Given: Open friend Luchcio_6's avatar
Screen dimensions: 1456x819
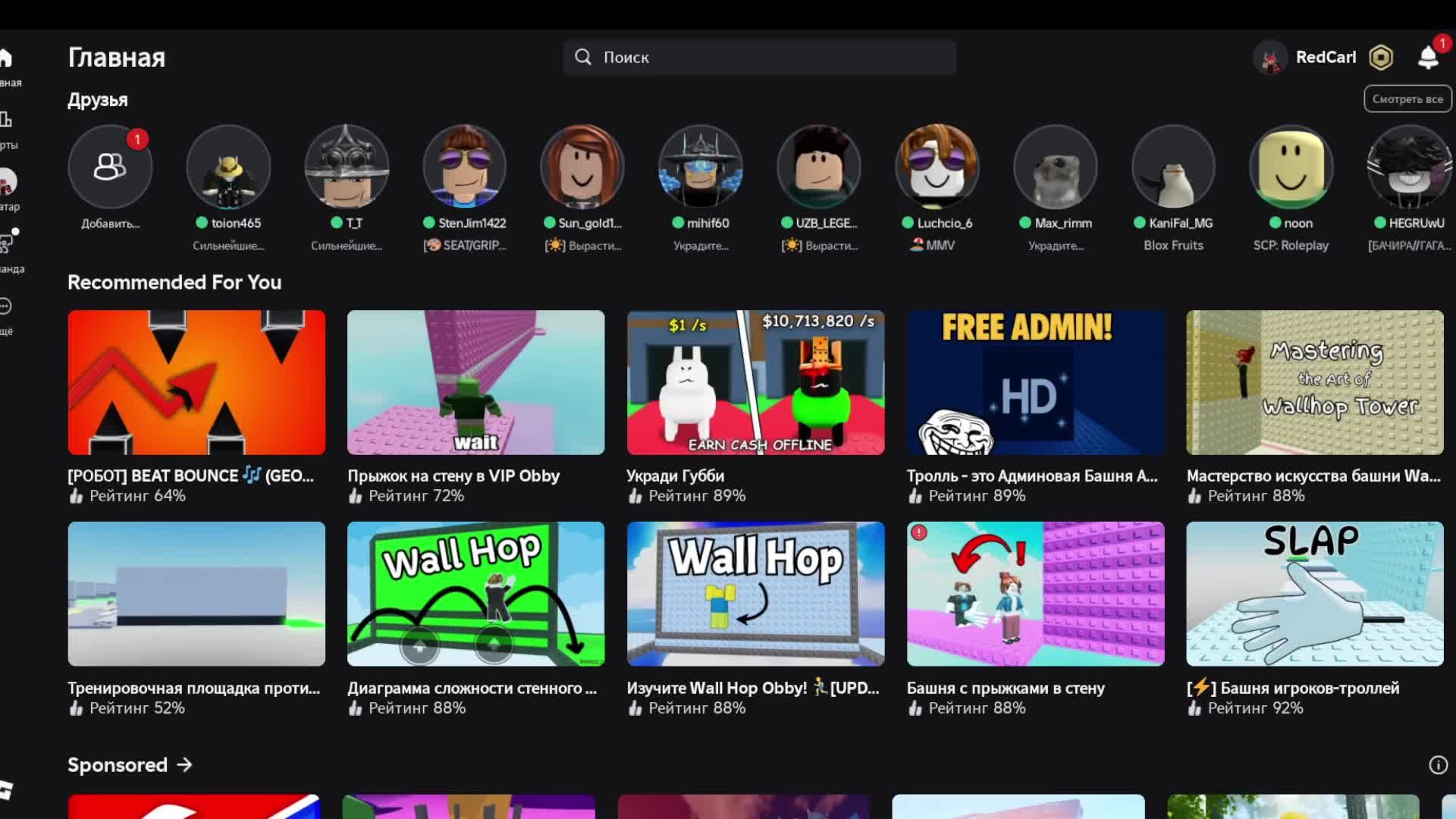Looking at the screenshot, I should coord(937,167).
